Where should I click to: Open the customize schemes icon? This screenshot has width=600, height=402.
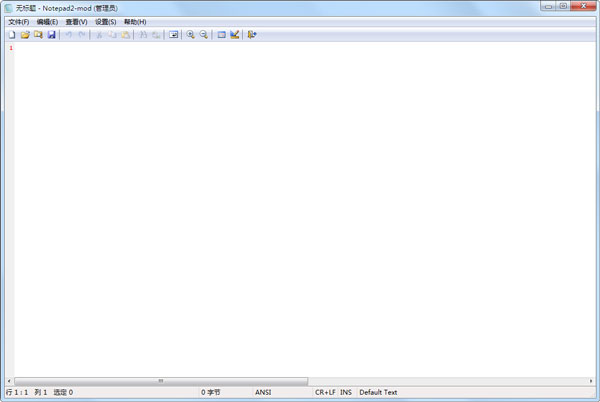pos(235,35)
